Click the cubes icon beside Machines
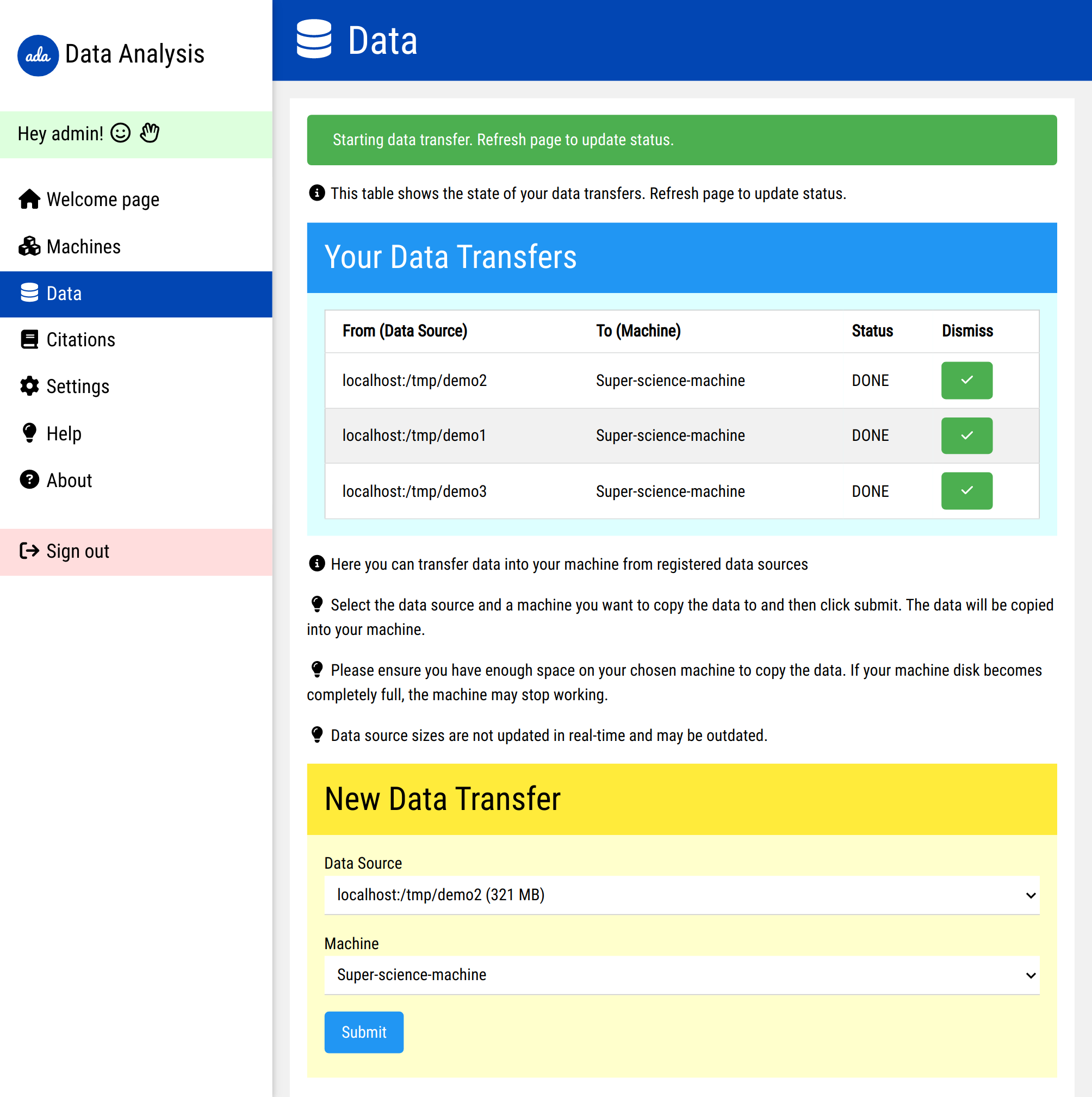This screenshot has width=1092, height=1097. click(29, 246)
